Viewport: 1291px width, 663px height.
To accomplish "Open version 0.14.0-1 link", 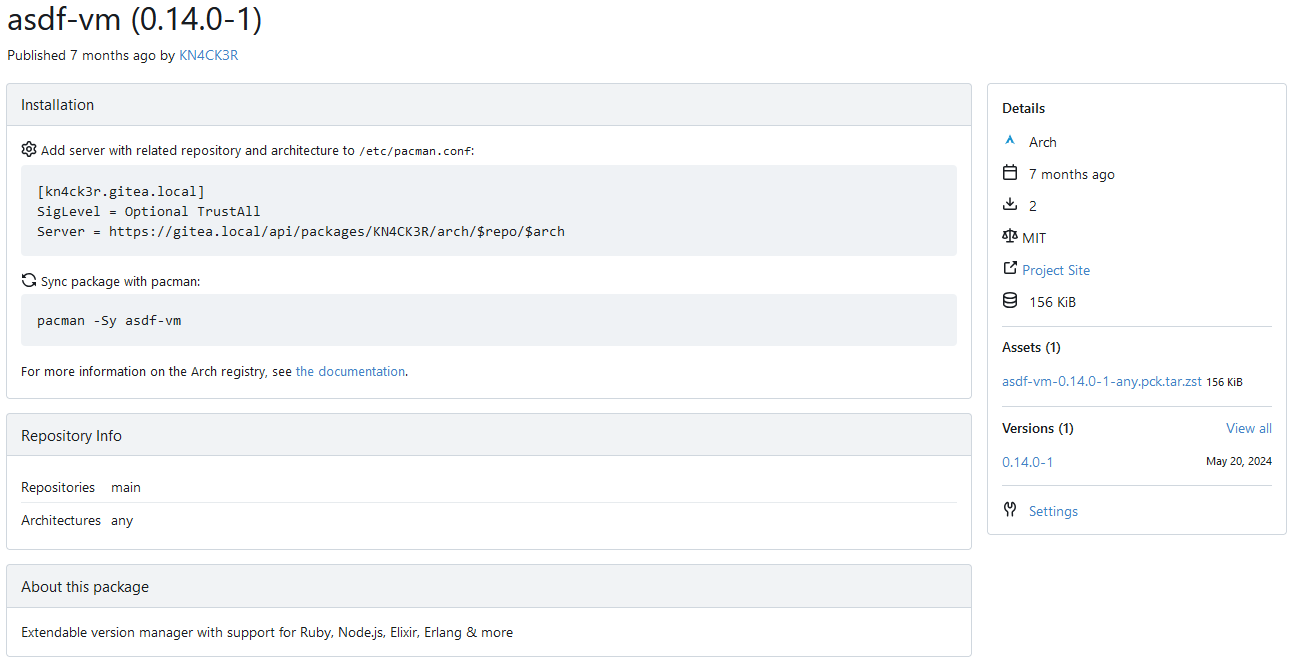I will tap(1027, 462).
